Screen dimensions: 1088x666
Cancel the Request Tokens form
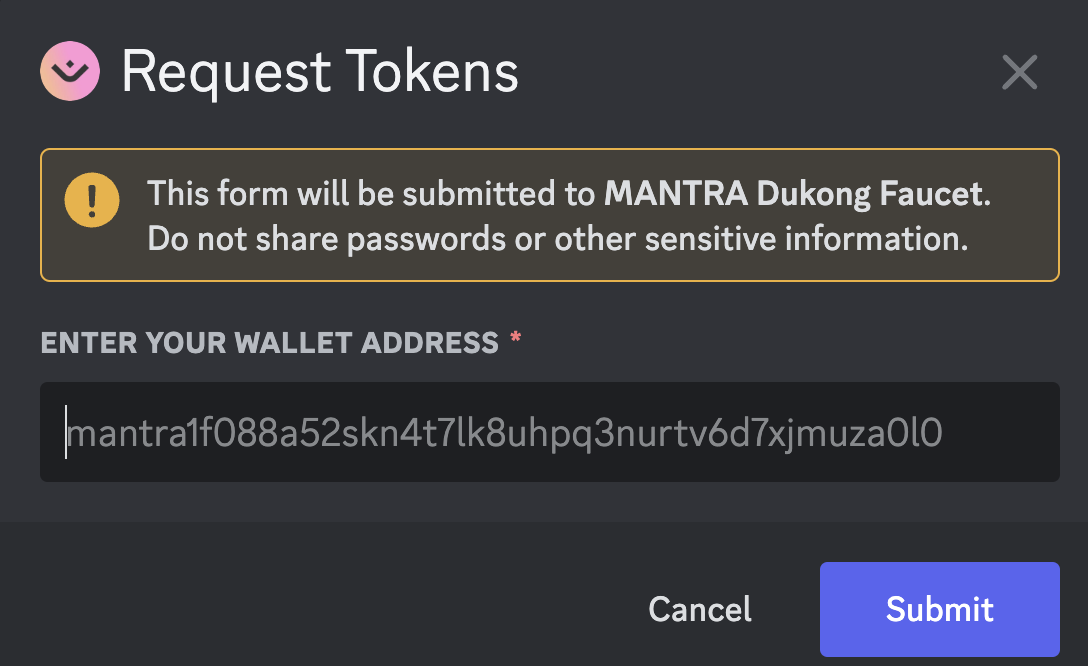(x=700, y=609)
